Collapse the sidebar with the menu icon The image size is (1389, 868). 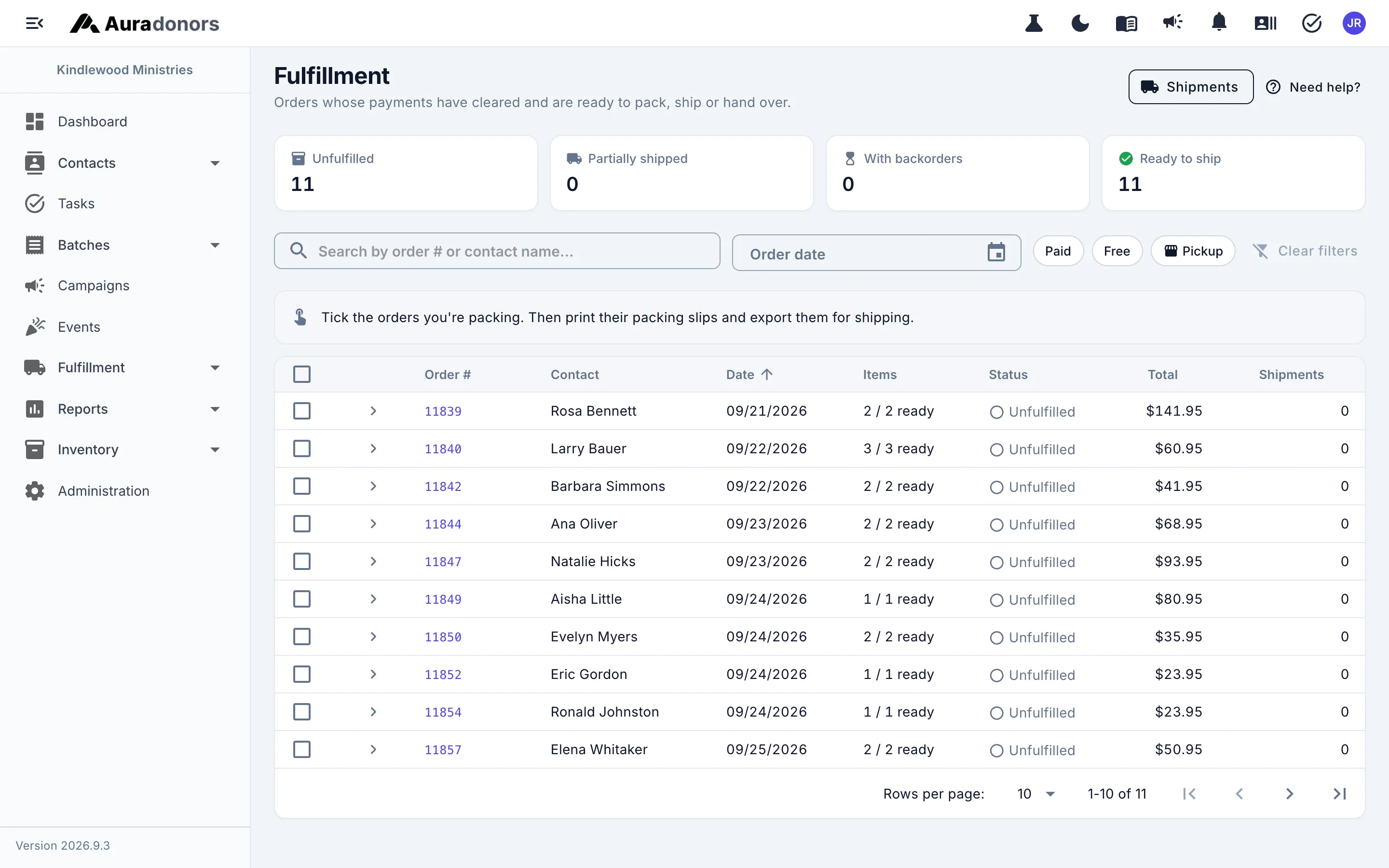pos(34,24)
